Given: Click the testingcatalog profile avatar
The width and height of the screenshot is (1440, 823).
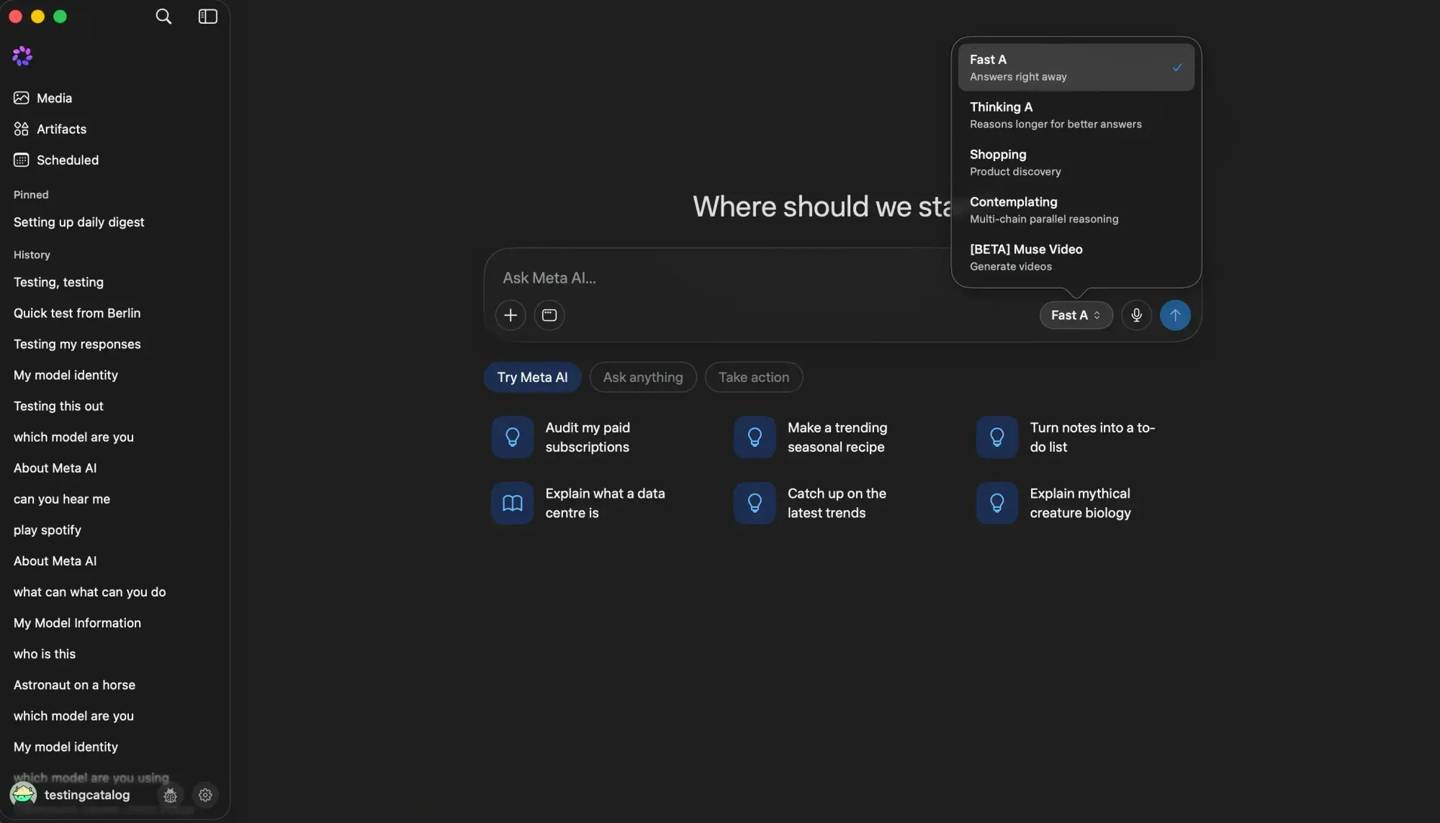Looking at the screenshot, I should coord(23,795).
